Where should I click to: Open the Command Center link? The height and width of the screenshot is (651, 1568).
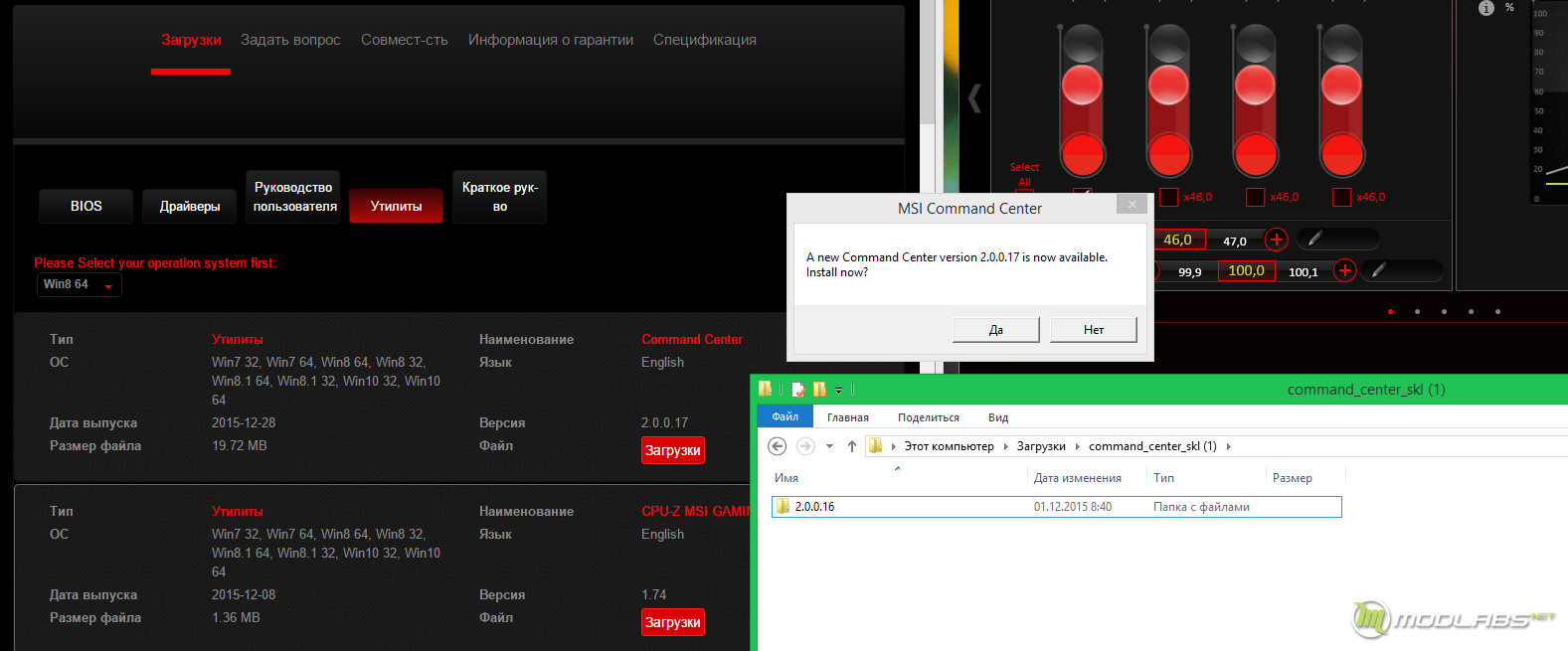(692, 339)
